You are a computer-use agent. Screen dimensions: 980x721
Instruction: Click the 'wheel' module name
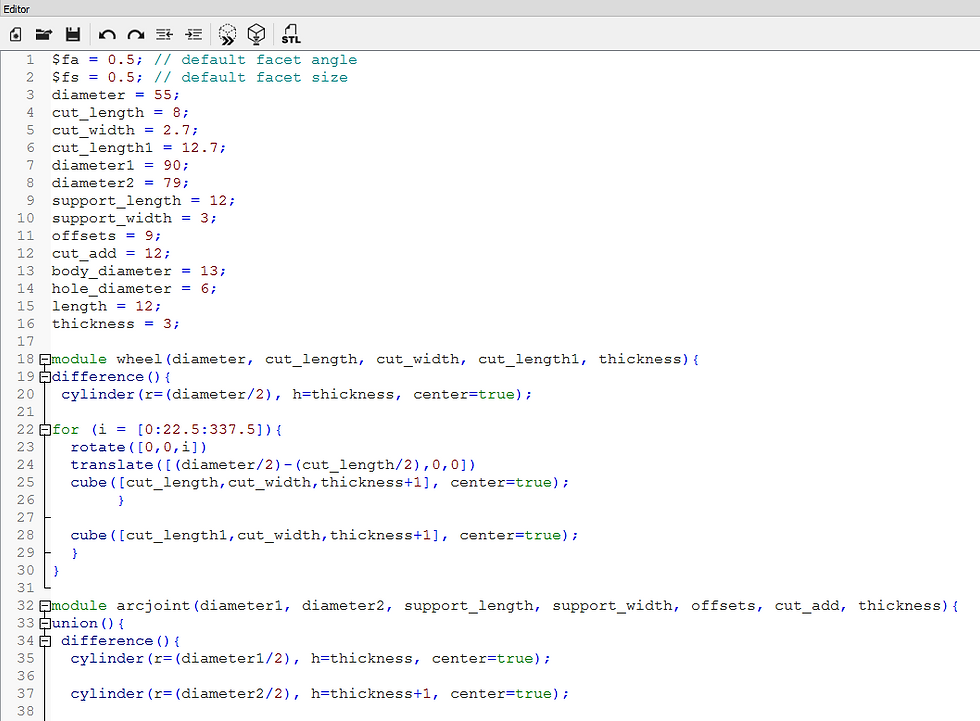pos(139,359)
